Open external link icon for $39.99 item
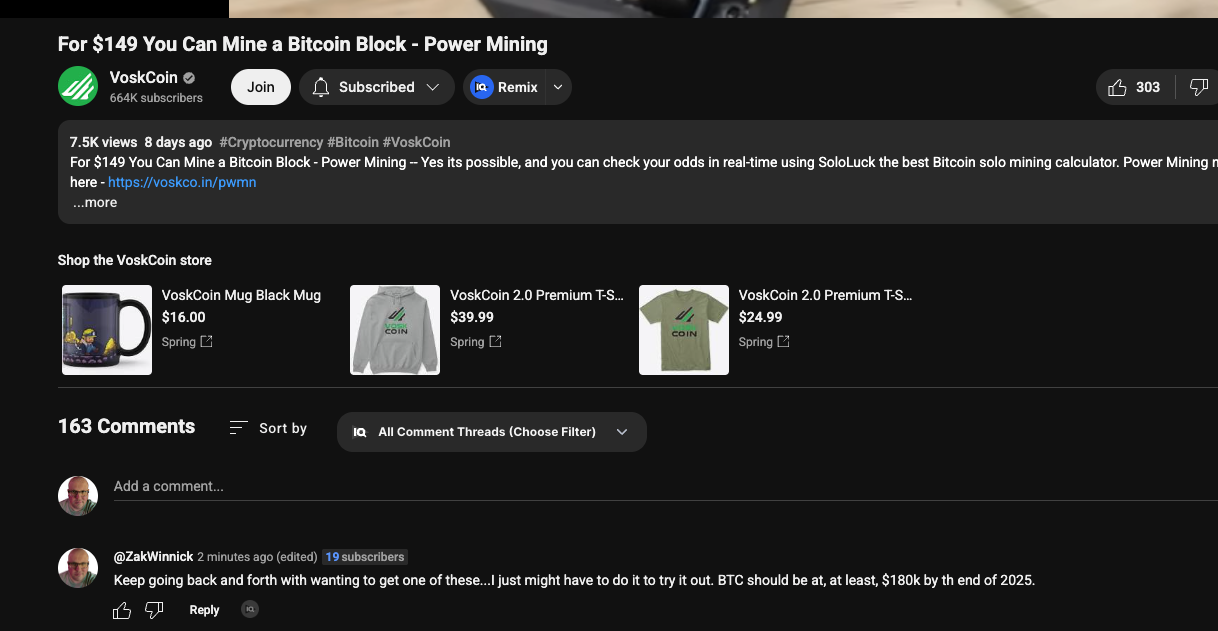Image resolution: width=1218 pixels, height=631 pixels. point(495,342)
